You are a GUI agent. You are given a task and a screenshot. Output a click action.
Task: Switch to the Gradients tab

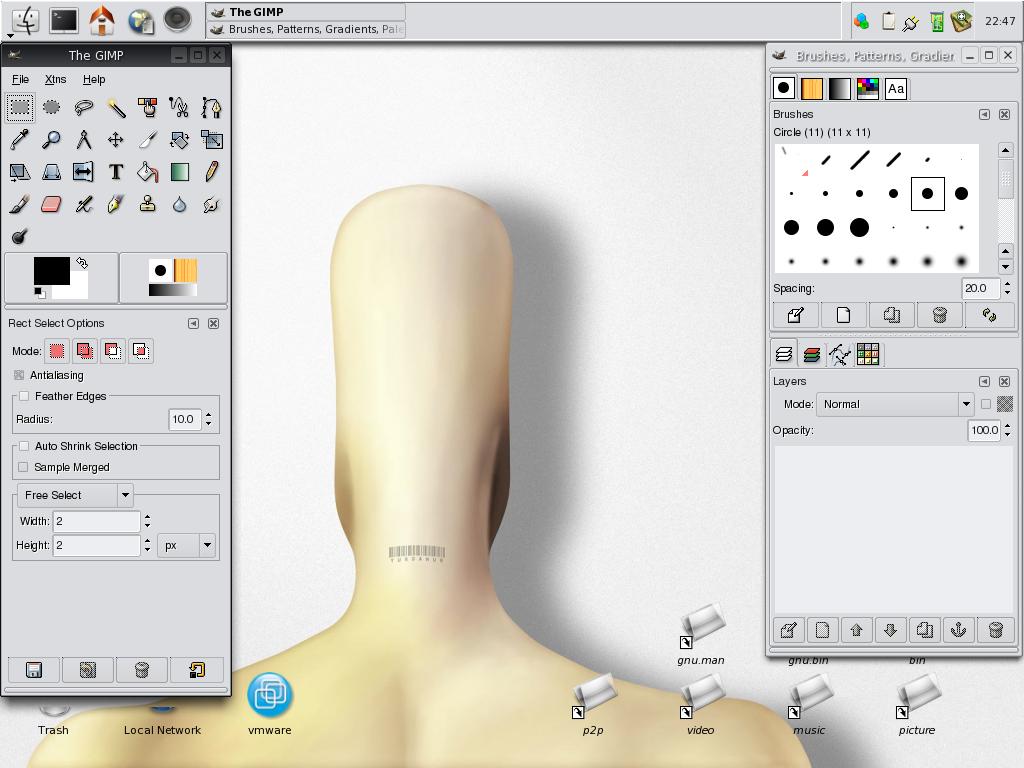pos(840,88)
